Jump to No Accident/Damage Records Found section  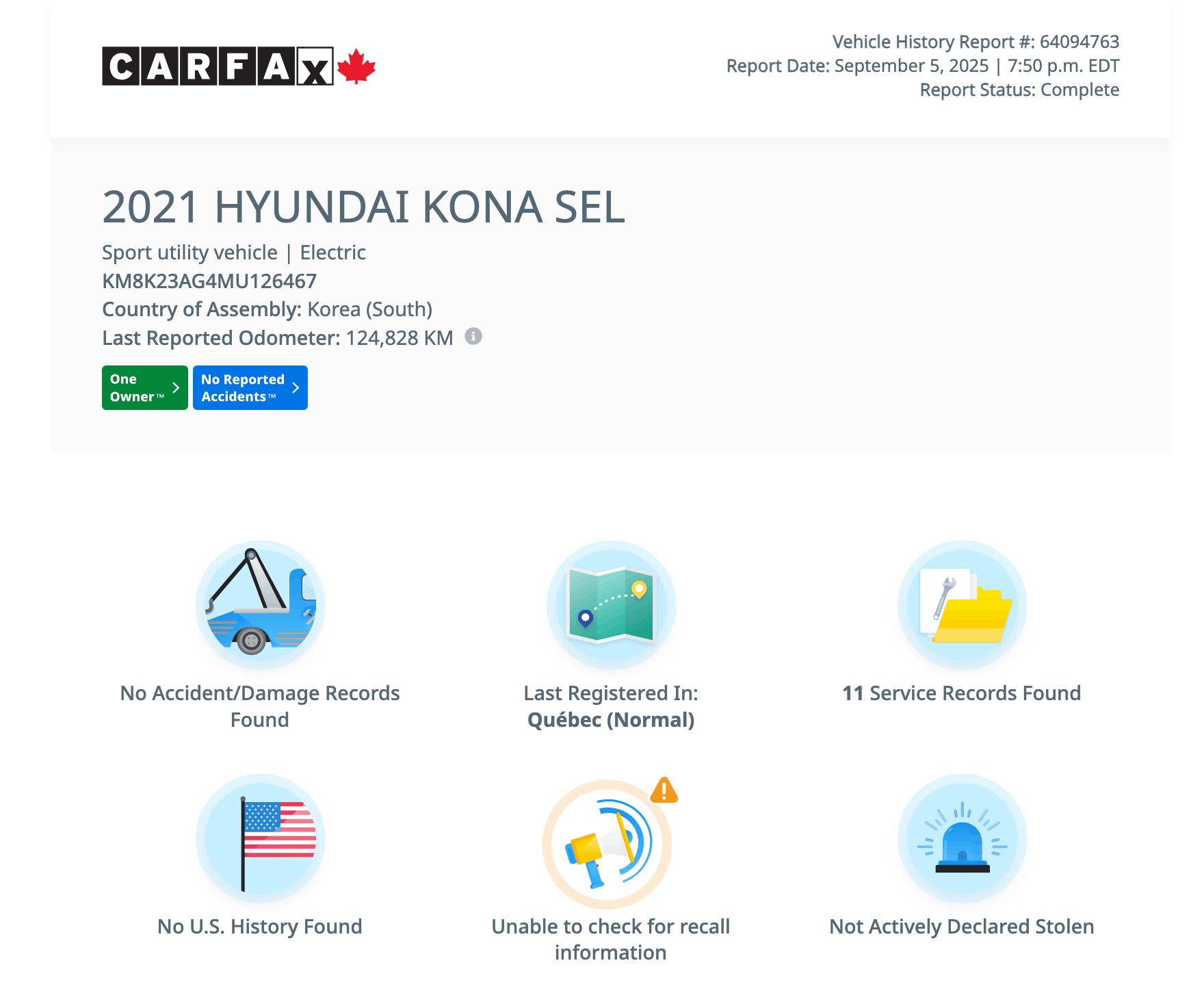coord(260,706)
